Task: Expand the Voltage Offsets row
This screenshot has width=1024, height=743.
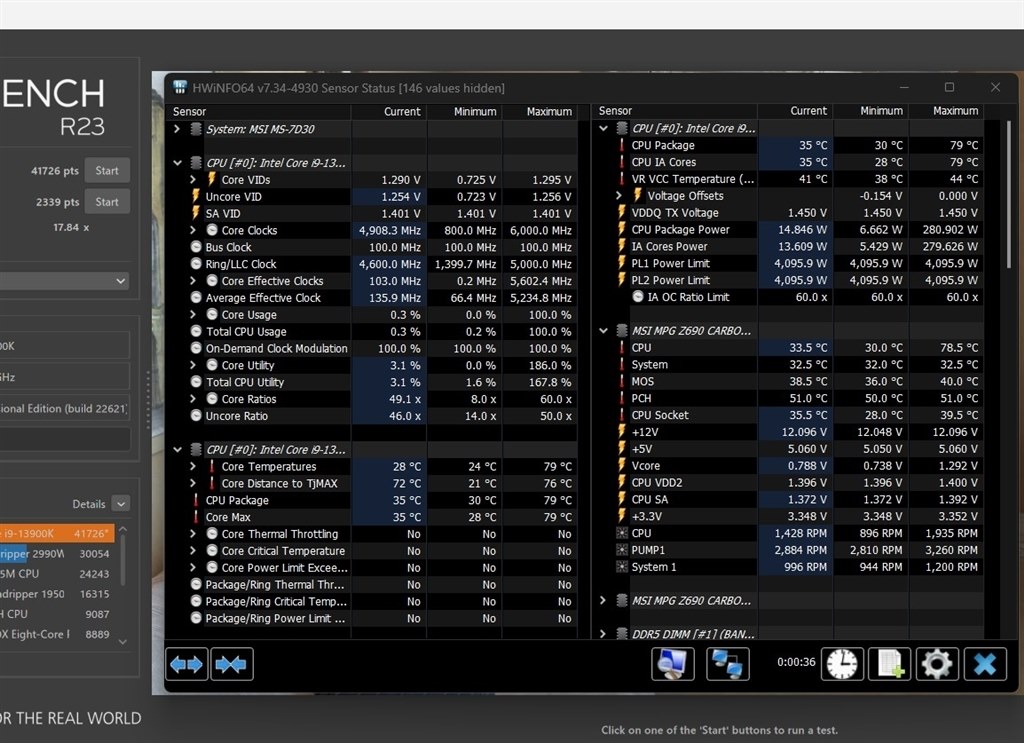Action: pos(618,195)
